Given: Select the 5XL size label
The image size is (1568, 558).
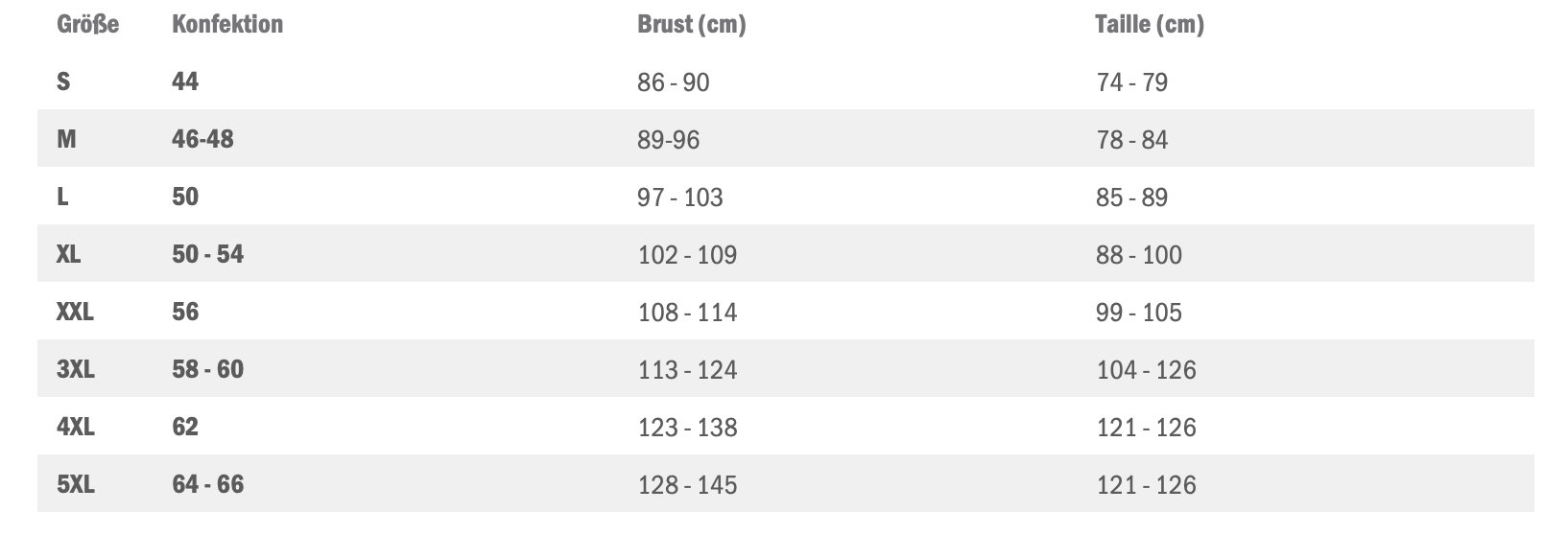Looking at the screenshot, I should [76, 484].
